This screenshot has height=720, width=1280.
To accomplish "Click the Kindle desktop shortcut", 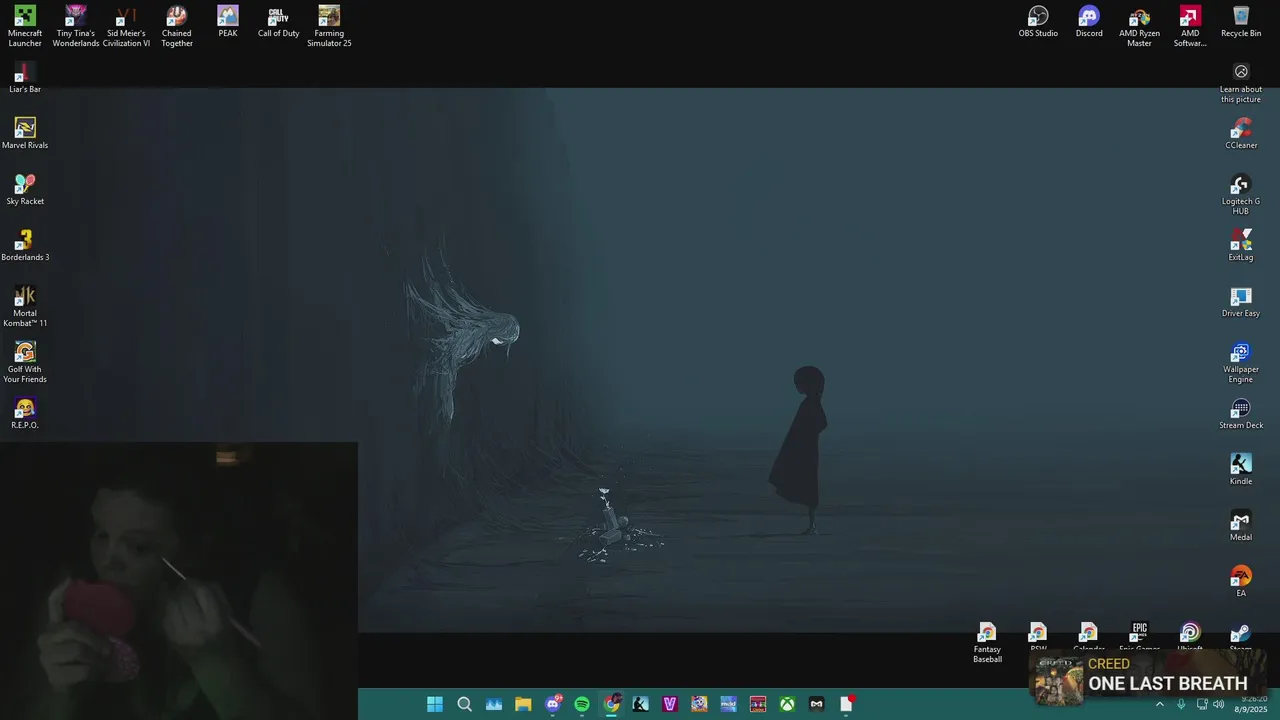I will 1241,470.
